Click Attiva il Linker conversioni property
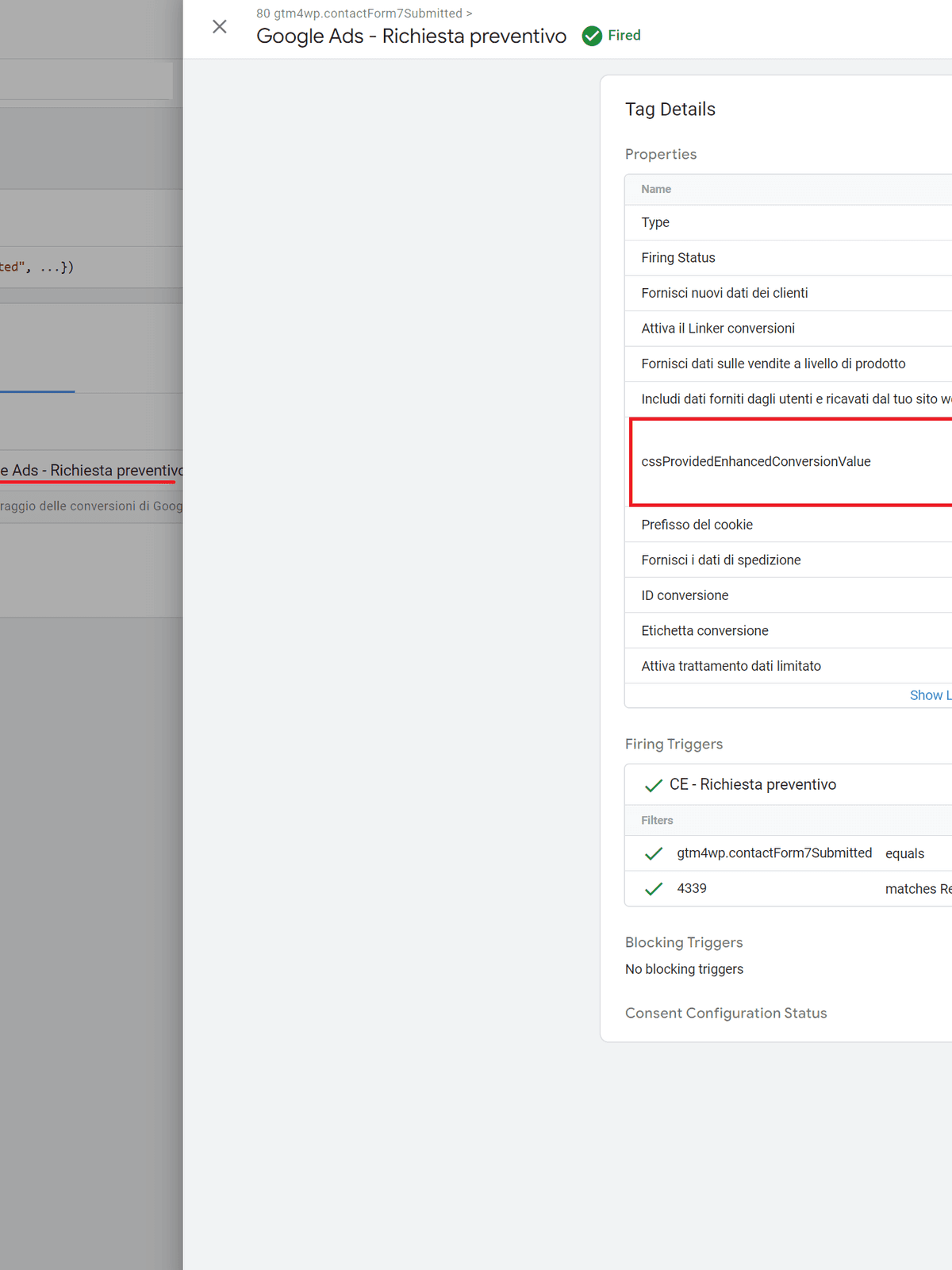The height and width of the screenshot is (1270, 952). tap(718, 329)
